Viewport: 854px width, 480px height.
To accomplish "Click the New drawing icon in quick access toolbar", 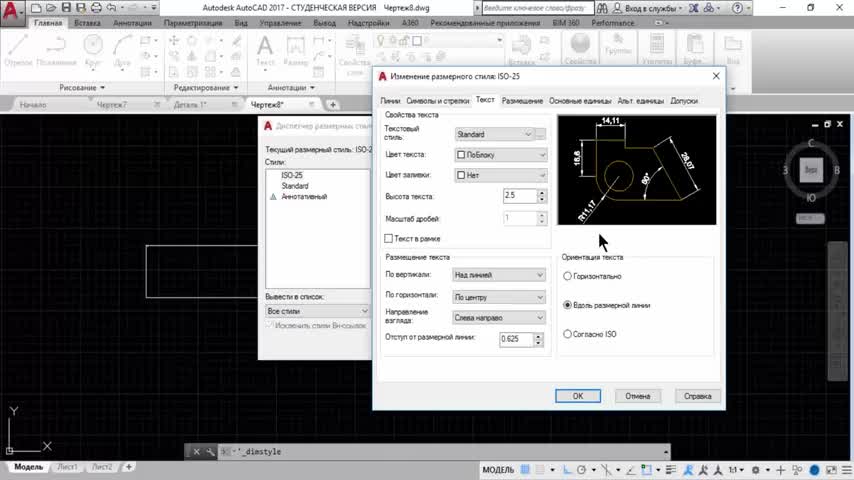I will [x=36, y=8].
